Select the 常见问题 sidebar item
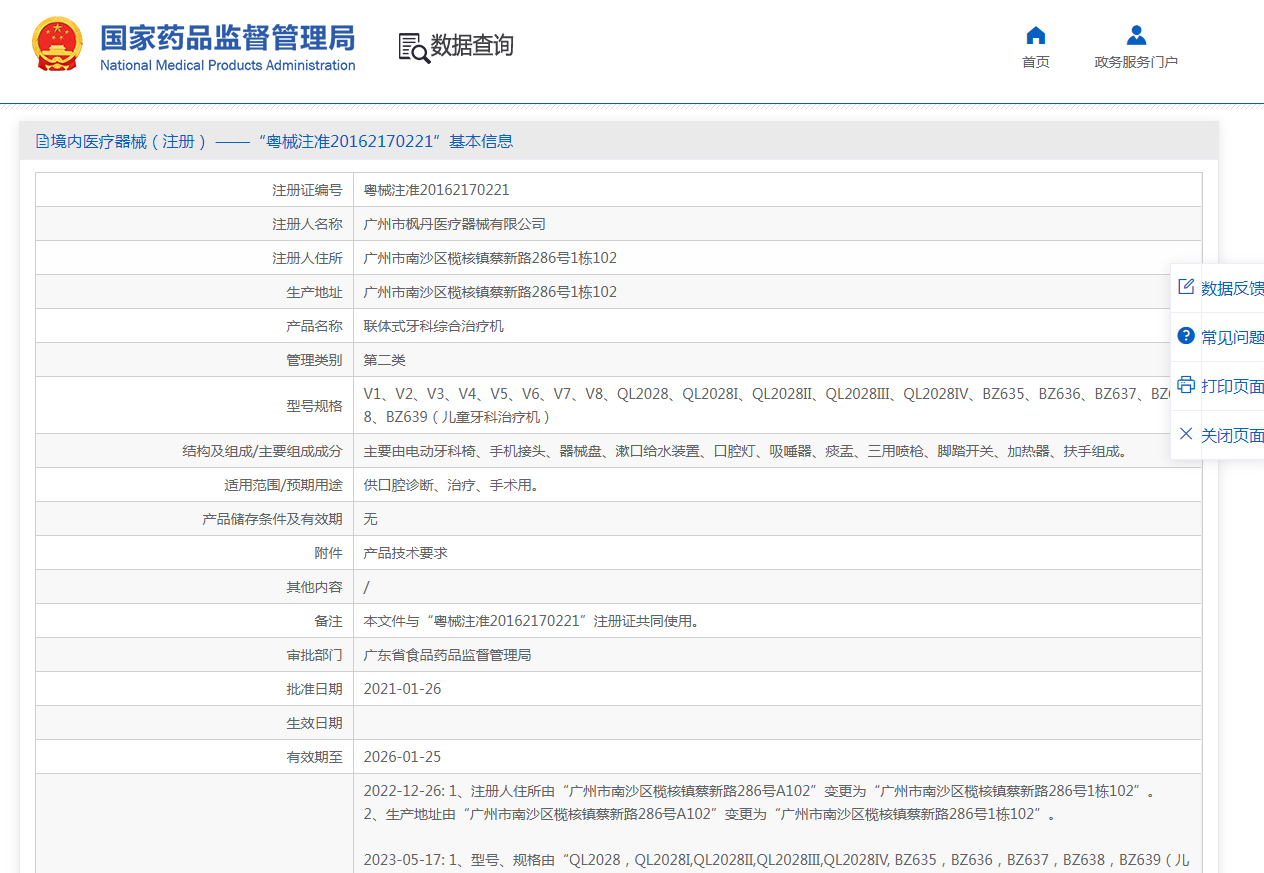1264x873 pixels. (1232, 337)
